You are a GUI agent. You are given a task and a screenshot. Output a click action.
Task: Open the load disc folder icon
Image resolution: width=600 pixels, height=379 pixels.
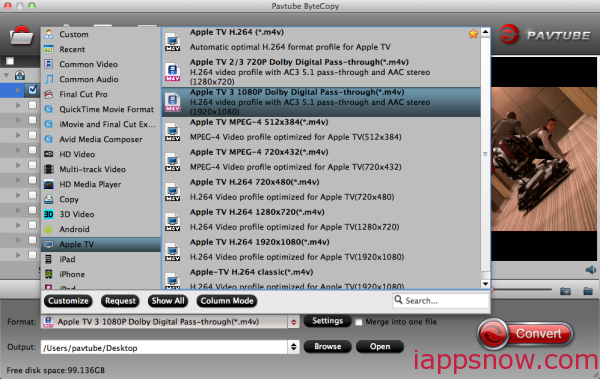pyautogui.click(x=21, y=36)
